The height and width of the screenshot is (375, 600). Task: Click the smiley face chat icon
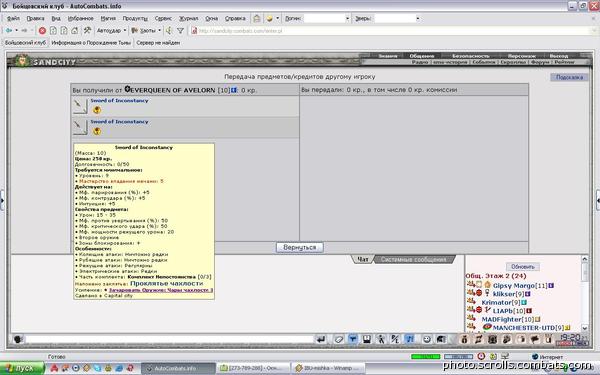pyautogui.click(x=427, y=339)
